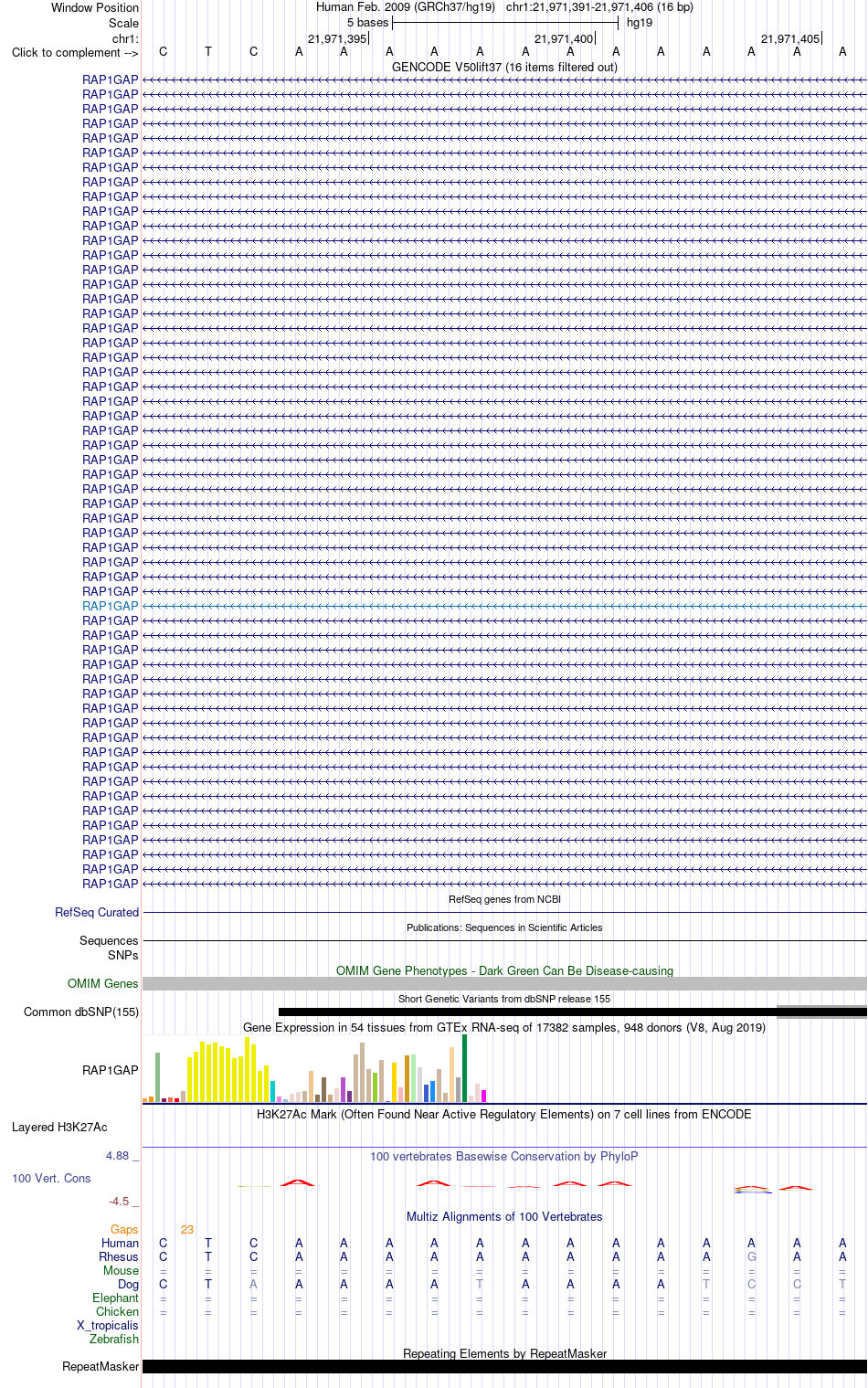
Task: Click the 5 bases scale bar
Action: pyautogui.click(x=505, y=22)
